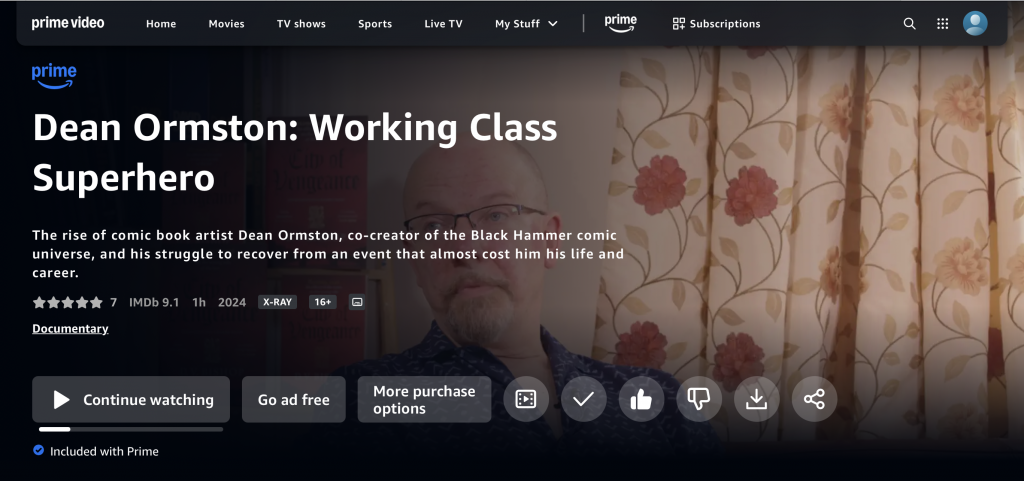Click the Prime logo in navigation bar
Screen dimensions: 1024x481
pos(620,23)
